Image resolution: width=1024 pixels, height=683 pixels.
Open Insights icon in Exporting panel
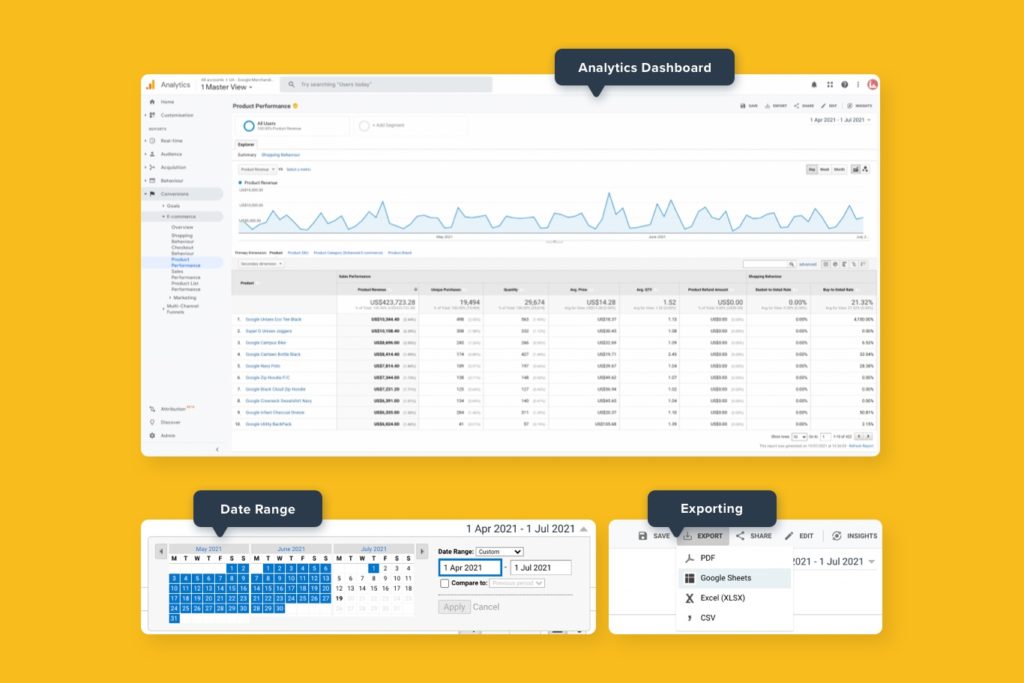837,536
